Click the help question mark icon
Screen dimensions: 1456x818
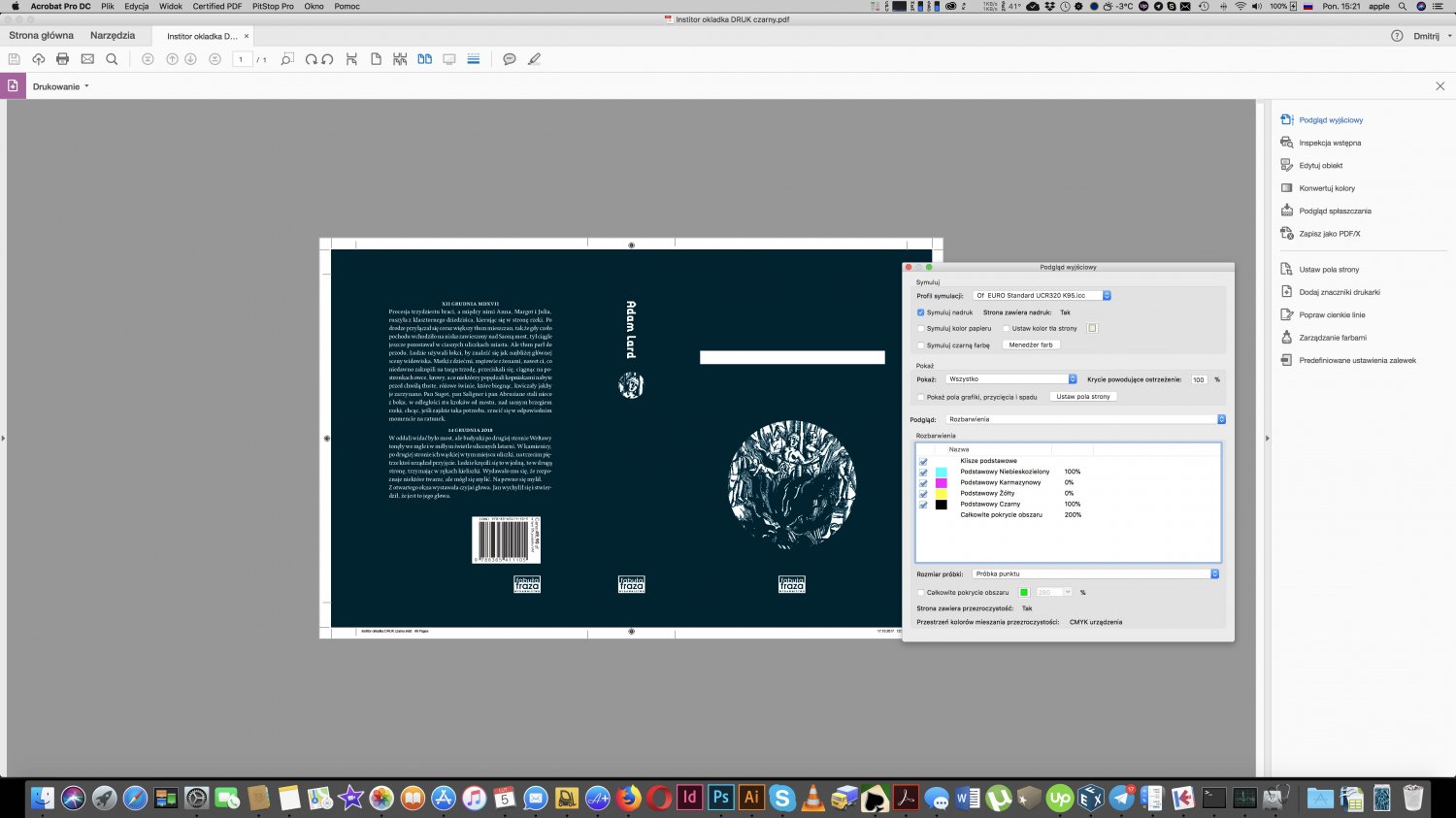[x=1397, y=36]
